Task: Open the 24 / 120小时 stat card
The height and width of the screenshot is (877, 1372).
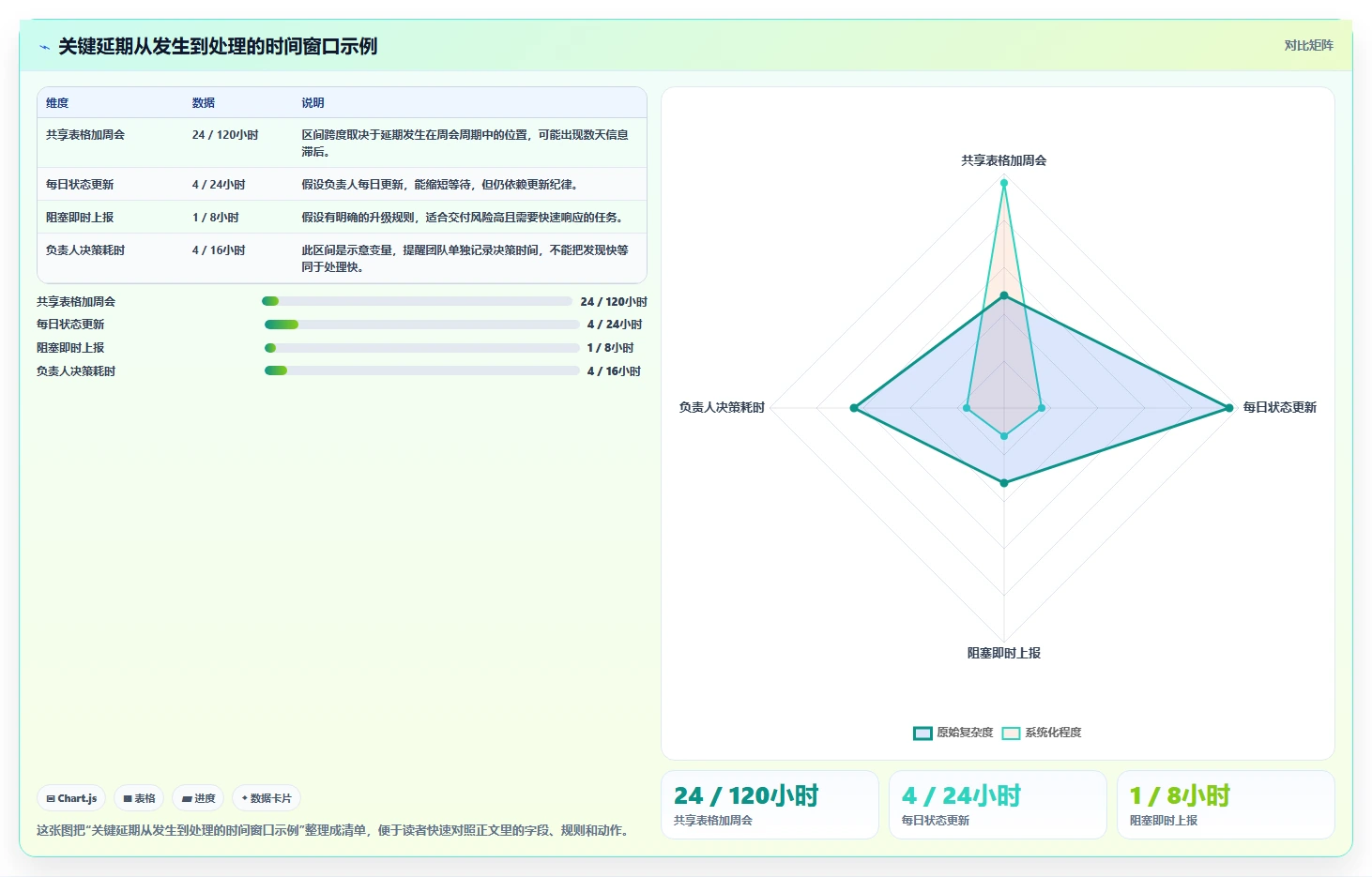Action: coord(770,805)
